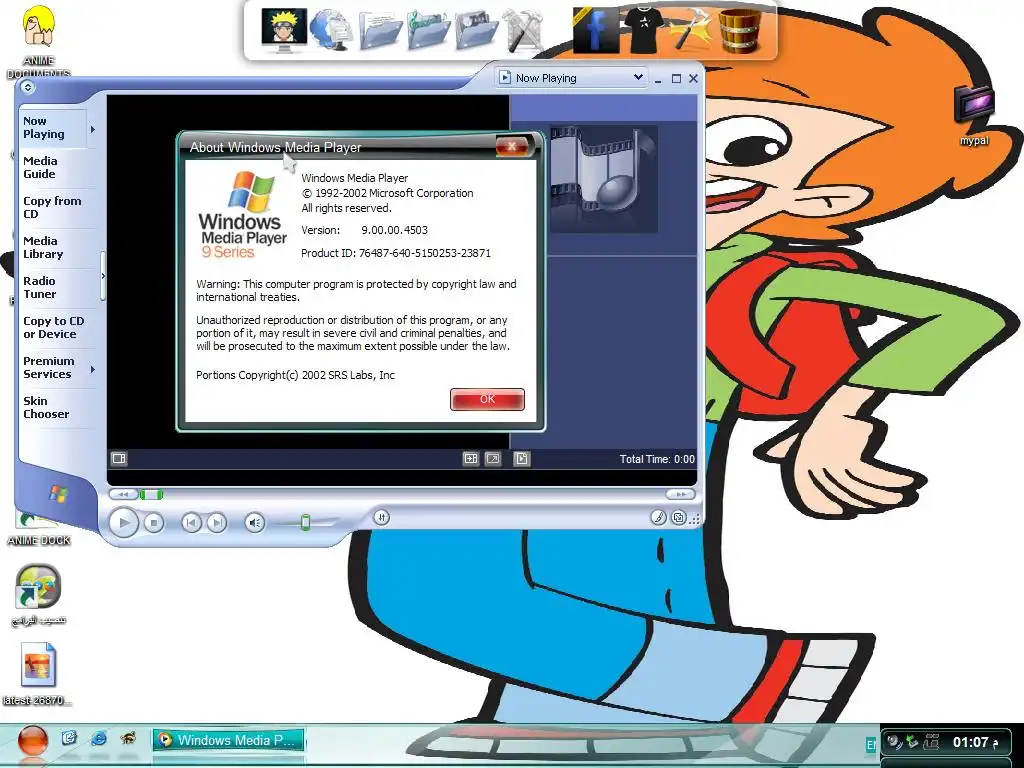The width and height of the screenshot is (1024, 768).
Task: Open the latest 26870 file icon
Action: (37, 673)
